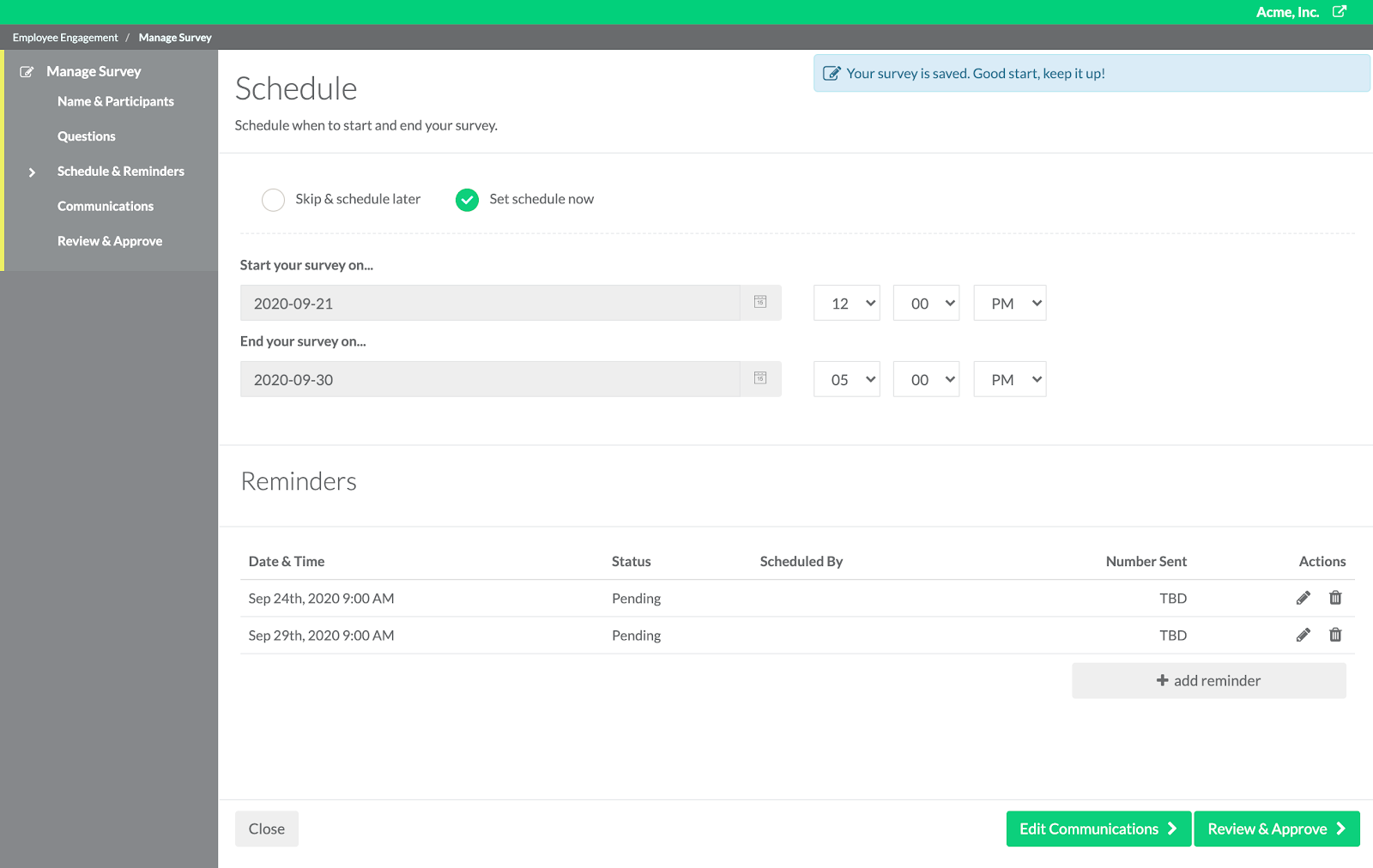Click the chevron beside Schedule & Reminders

click(32, 172)
